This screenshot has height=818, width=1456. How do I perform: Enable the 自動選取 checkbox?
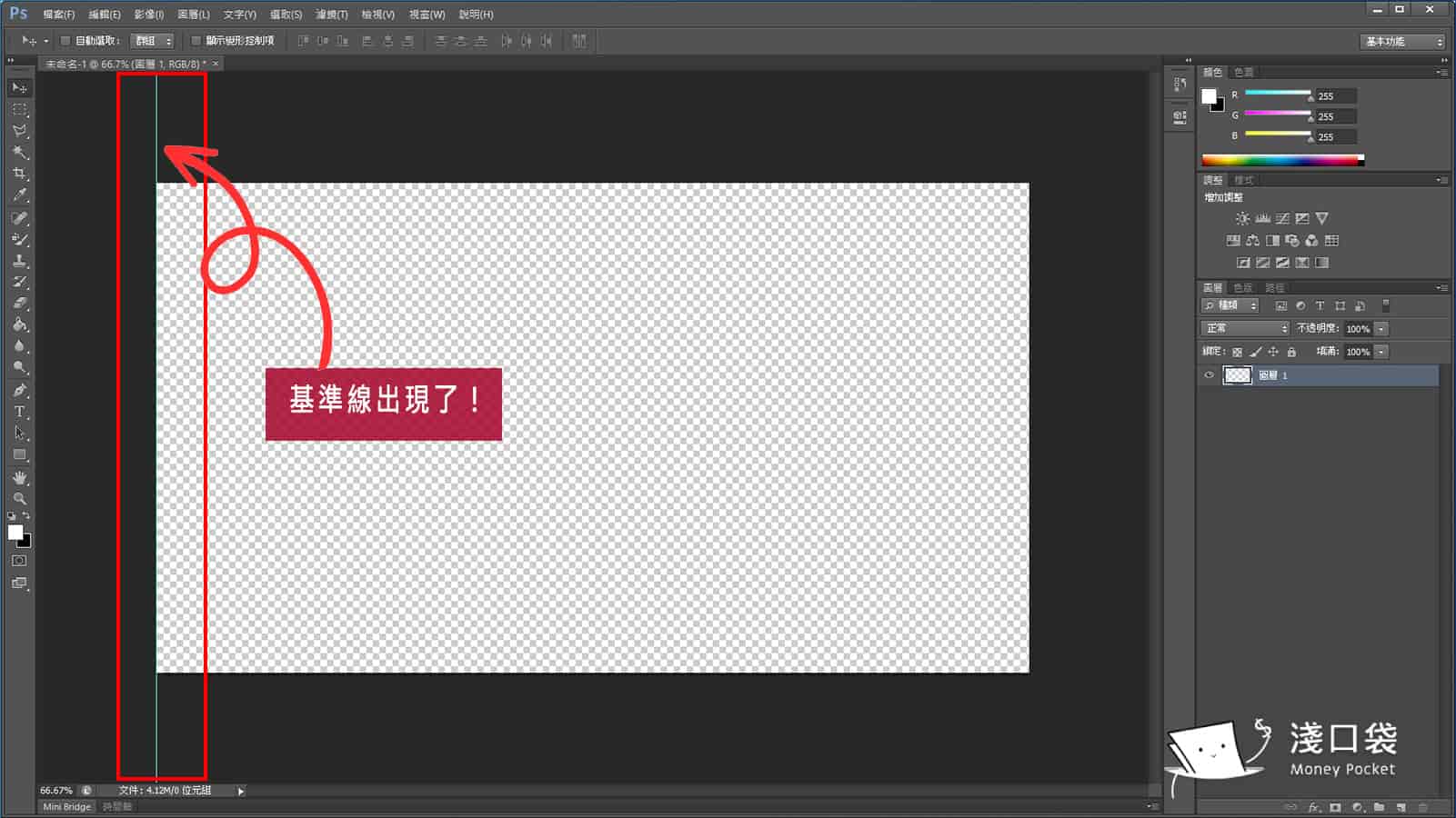[x=65, y=41]
